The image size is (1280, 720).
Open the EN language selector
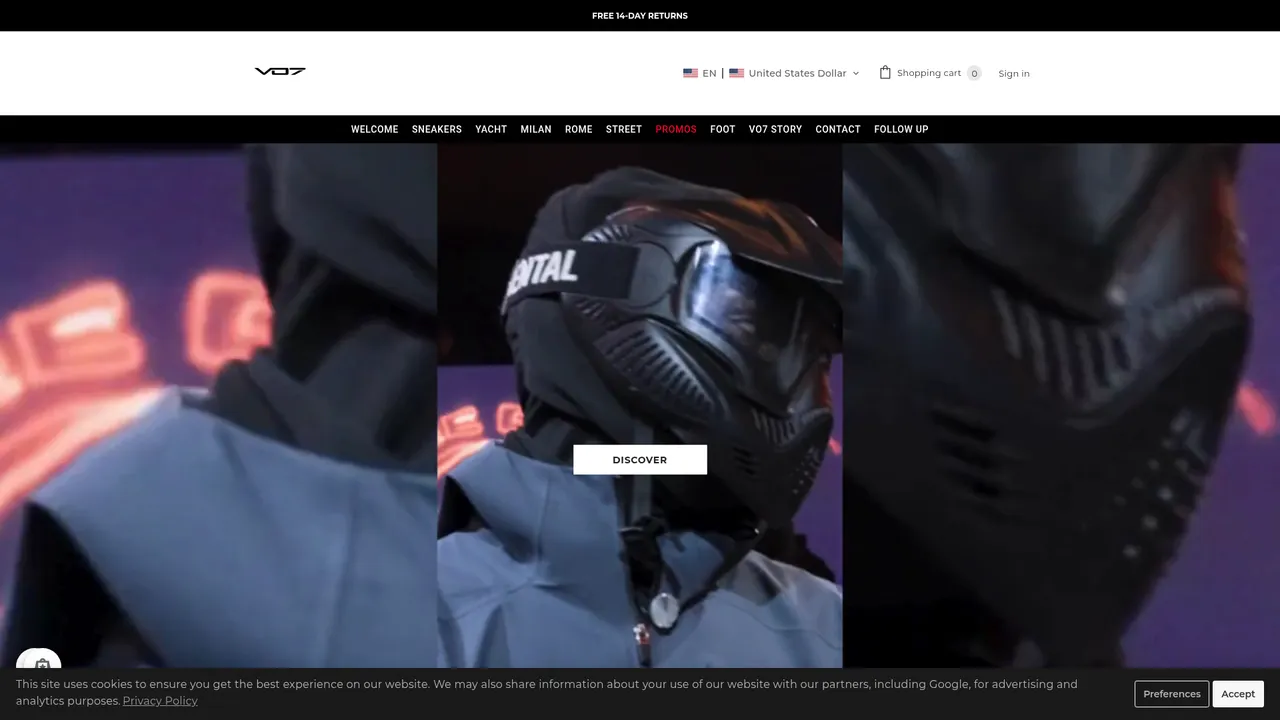pos(700,73)
